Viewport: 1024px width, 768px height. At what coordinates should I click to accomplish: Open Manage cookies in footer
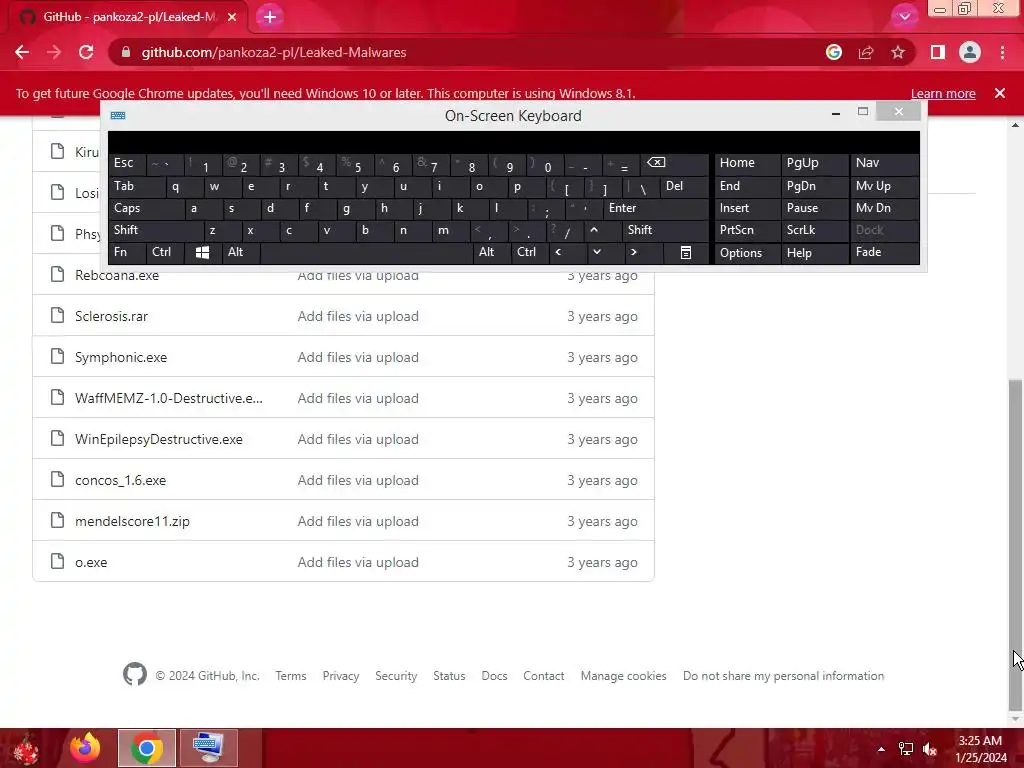pos(624,676)
